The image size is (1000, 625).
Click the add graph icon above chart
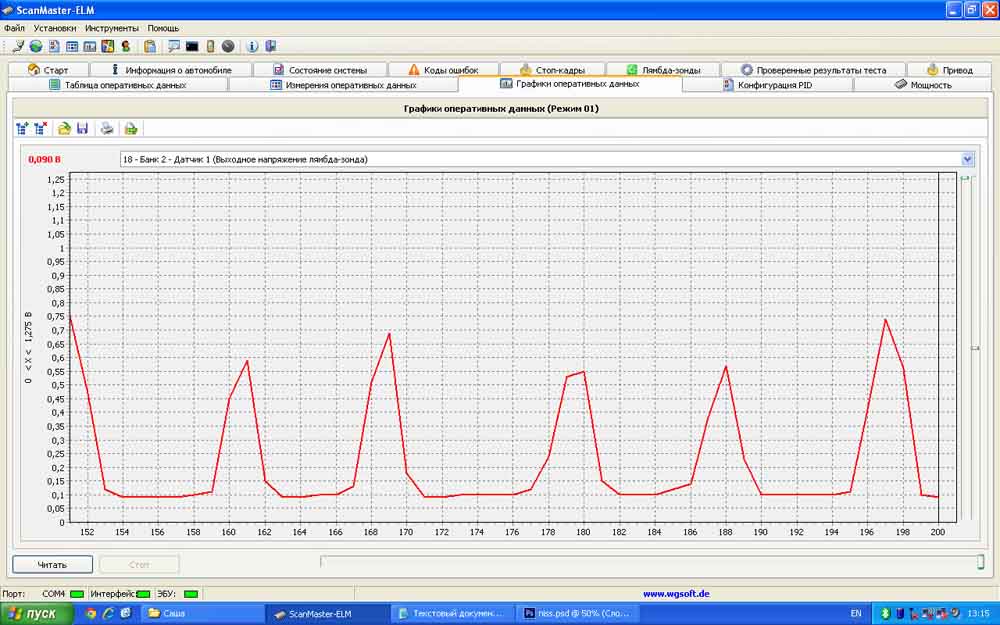click(x=22, y=128)
